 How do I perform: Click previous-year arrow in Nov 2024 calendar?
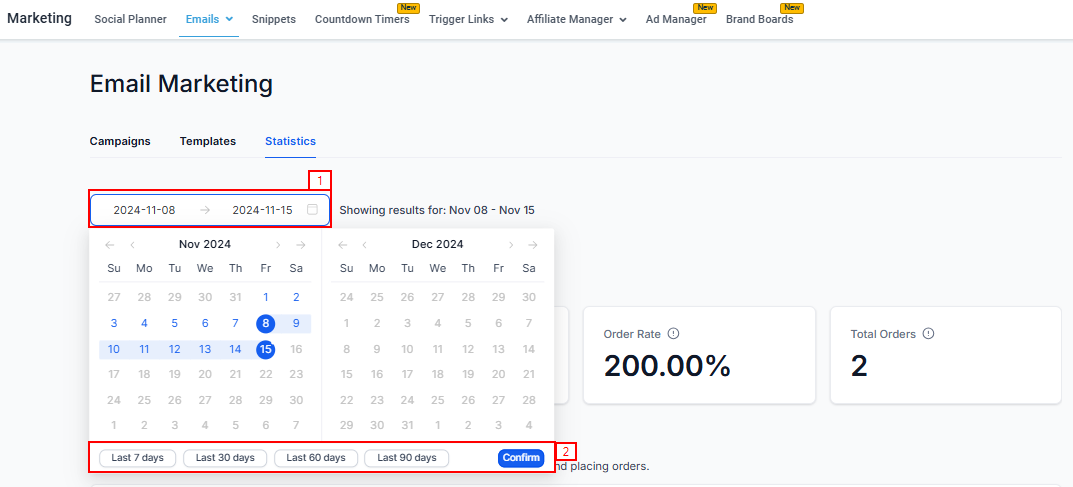(110, 245)
